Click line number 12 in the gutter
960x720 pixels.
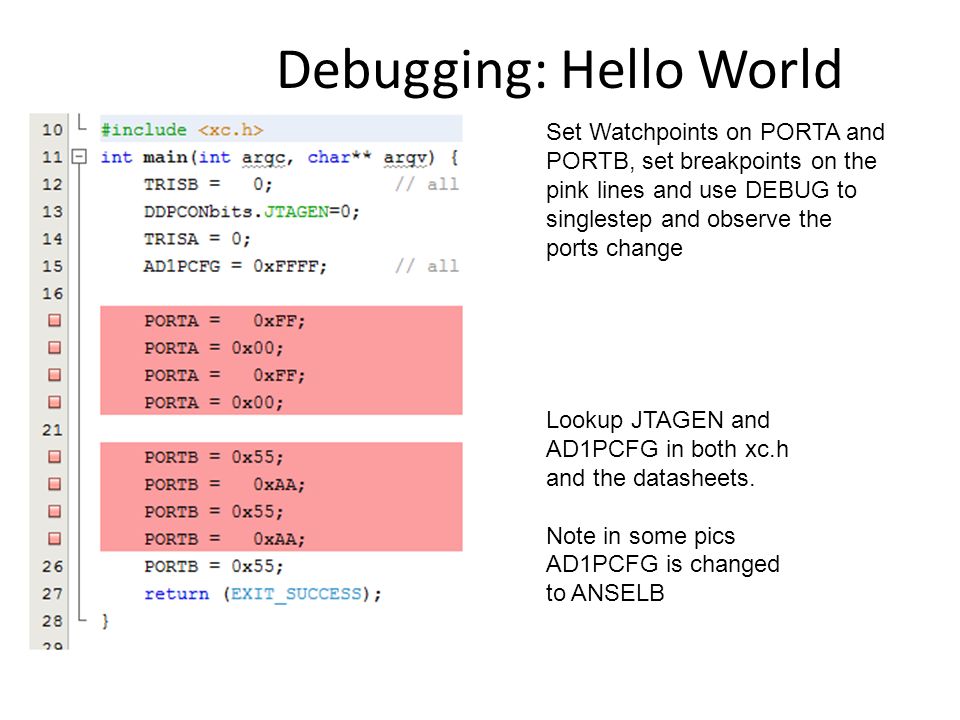(x=53, y=184)
